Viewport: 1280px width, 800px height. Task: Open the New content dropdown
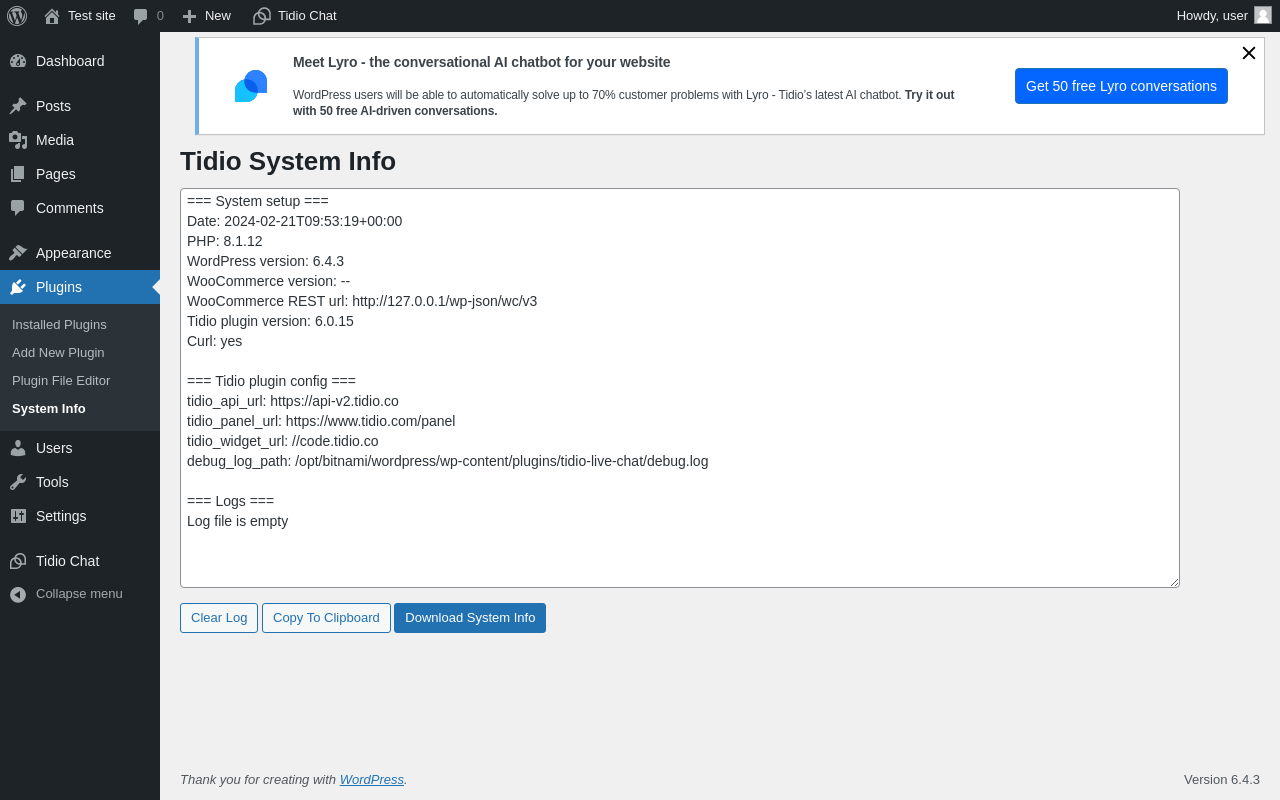coord(206,16)
